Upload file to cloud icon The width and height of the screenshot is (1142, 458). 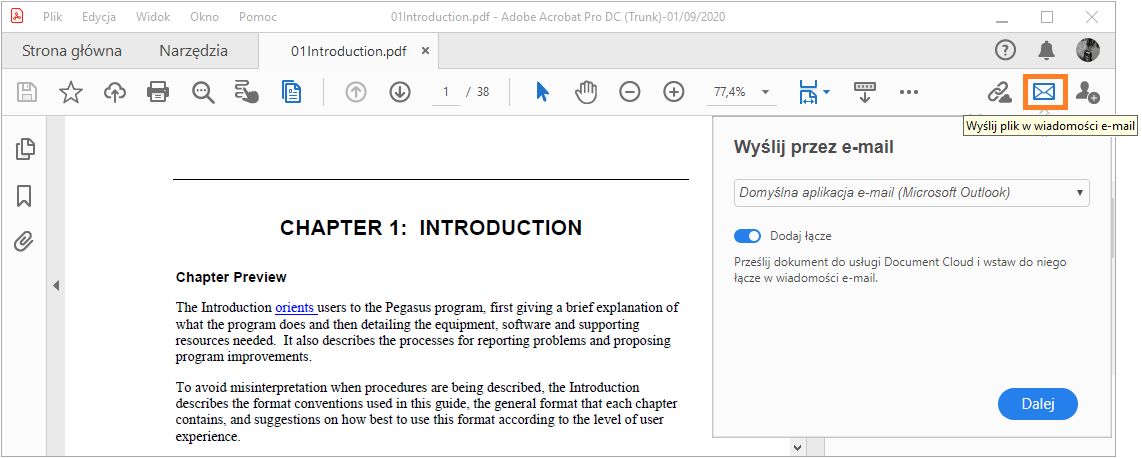(x=114, y=92)
